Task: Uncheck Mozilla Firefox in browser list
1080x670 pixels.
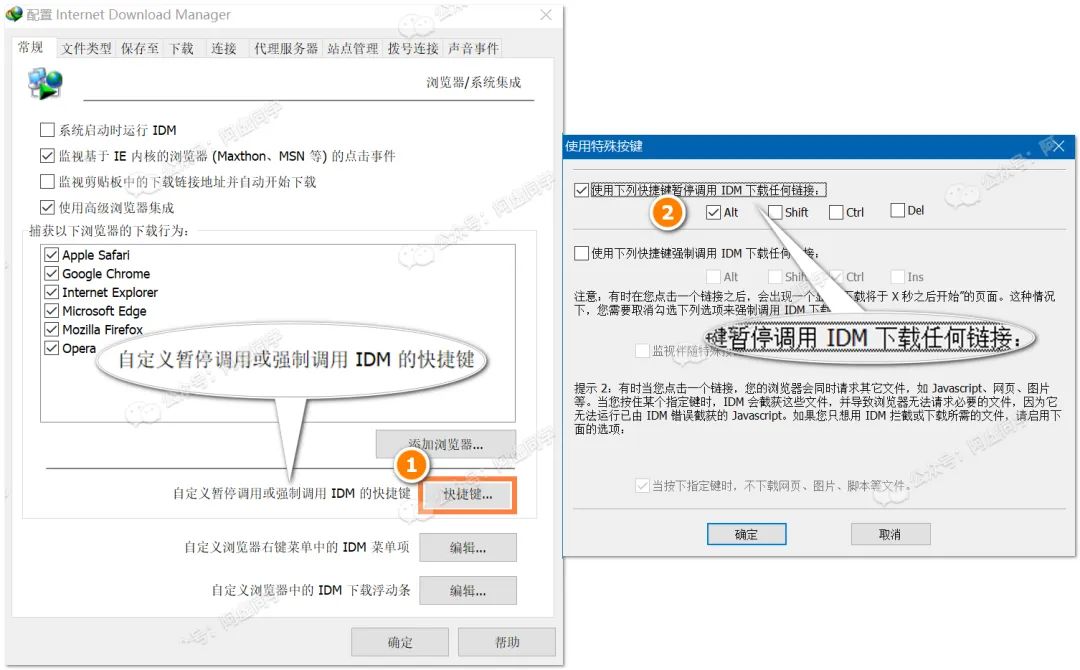Action: click(52, 329)
